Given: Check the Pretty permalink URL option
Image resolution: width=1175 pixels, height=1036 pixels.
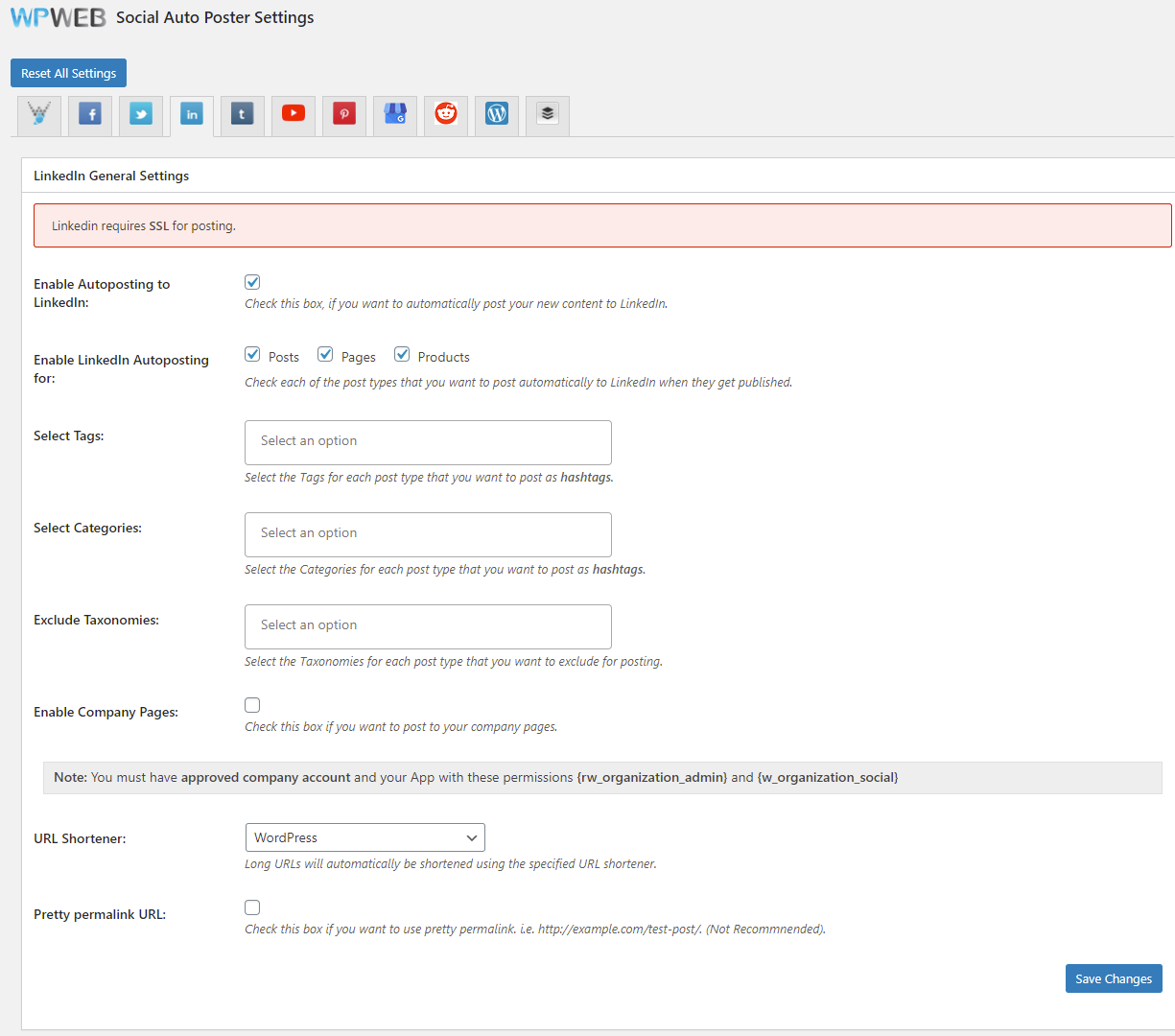Looking at the screenshot, I should [x=251, y=906].
